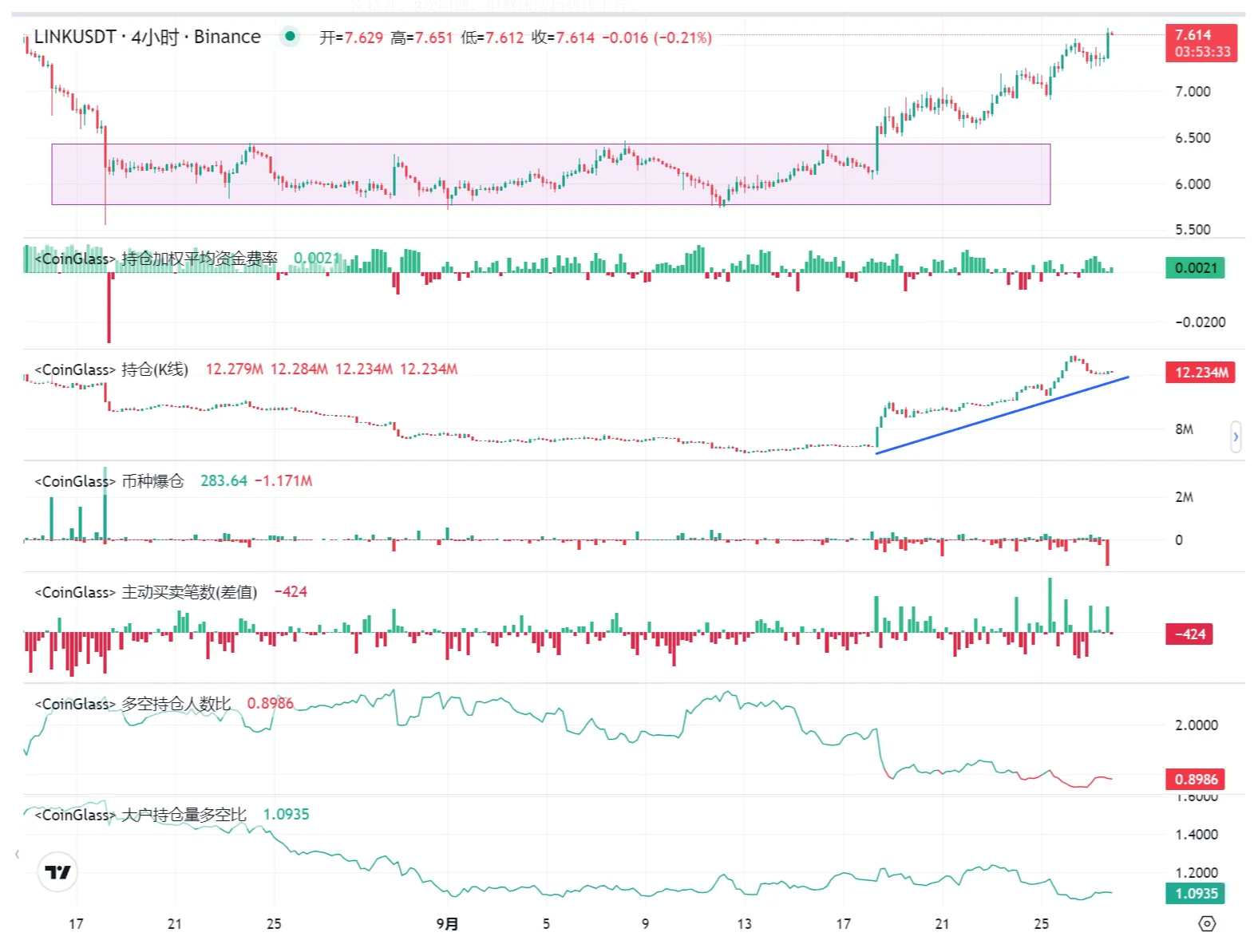Image resolution: width=1254 pixels, height=952 pixels.
Task: Click the 12.234M open interest value tag
Action: (x=1201, y=373)
